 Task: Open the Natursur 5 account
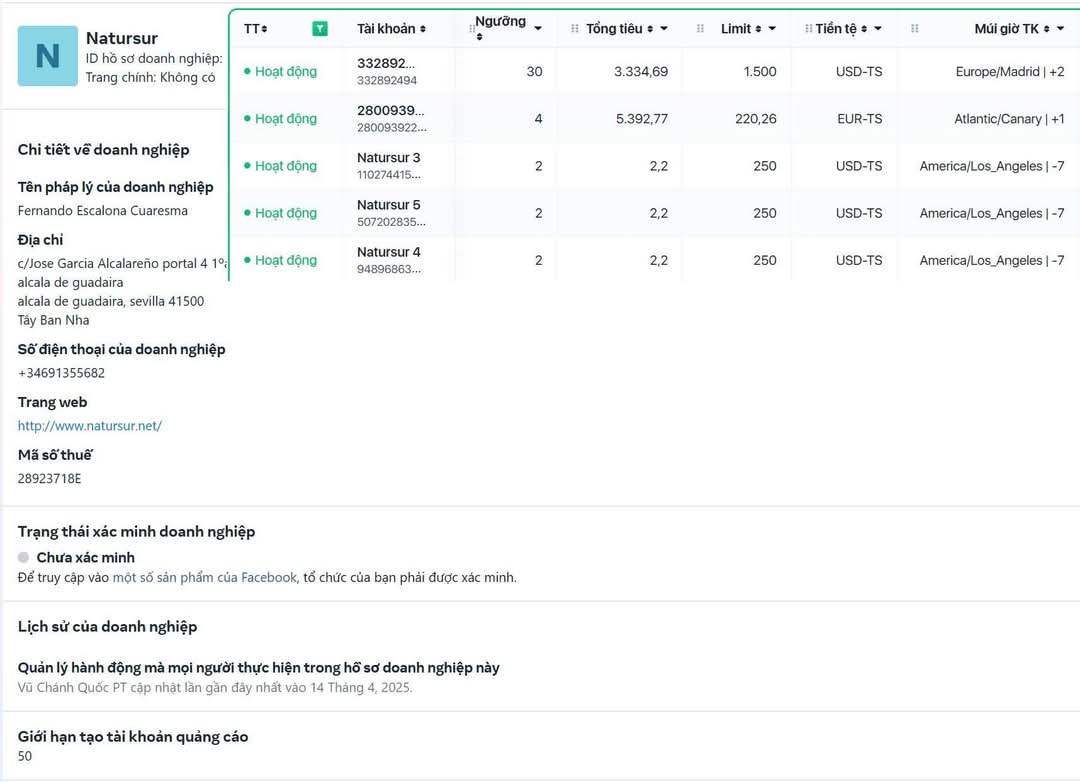[x=388, y=205]
